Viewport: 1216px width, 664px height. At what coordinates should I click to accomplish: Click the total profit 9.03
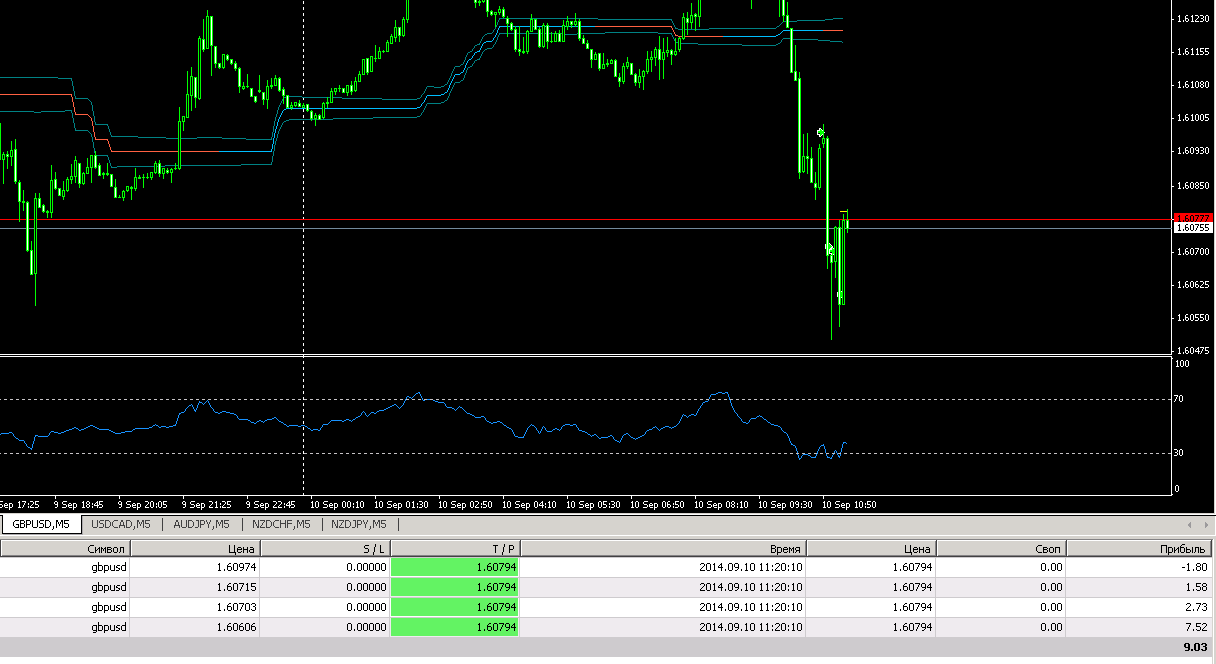click(x=1196, y=647)
